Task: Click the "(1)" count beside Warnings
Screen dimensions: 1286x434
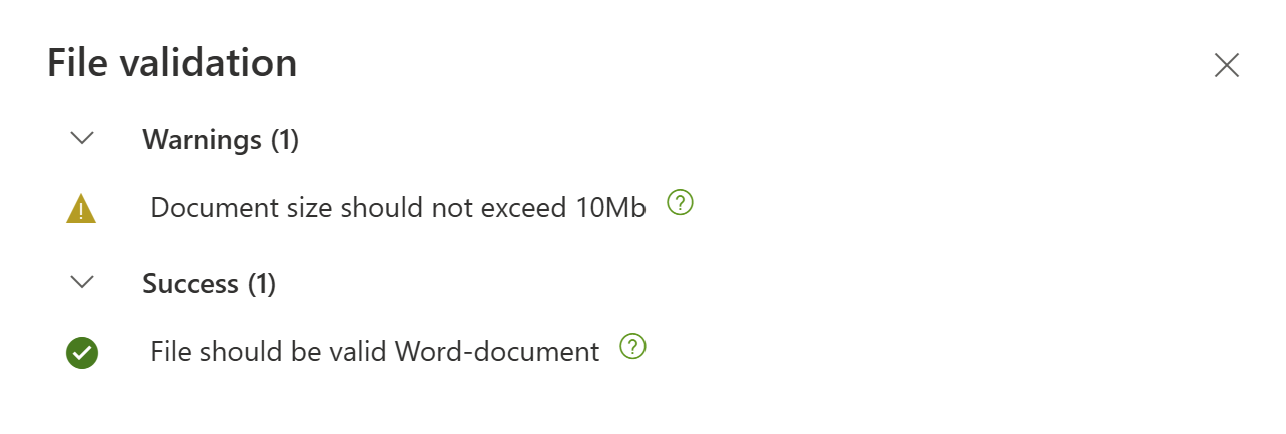Action: point(284,139)
